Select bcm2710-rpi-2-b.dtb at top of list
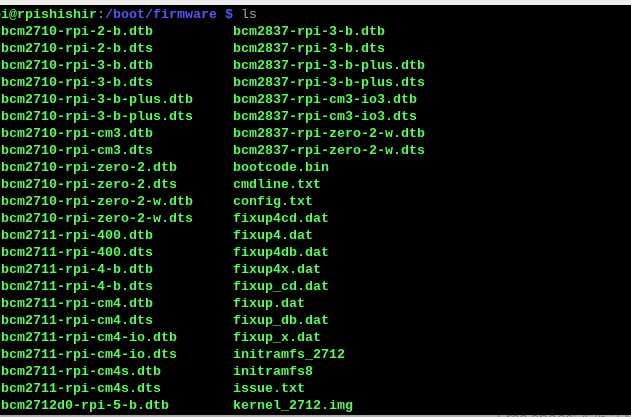Screen dimensions: 631x417 click(x=77, y=31)
